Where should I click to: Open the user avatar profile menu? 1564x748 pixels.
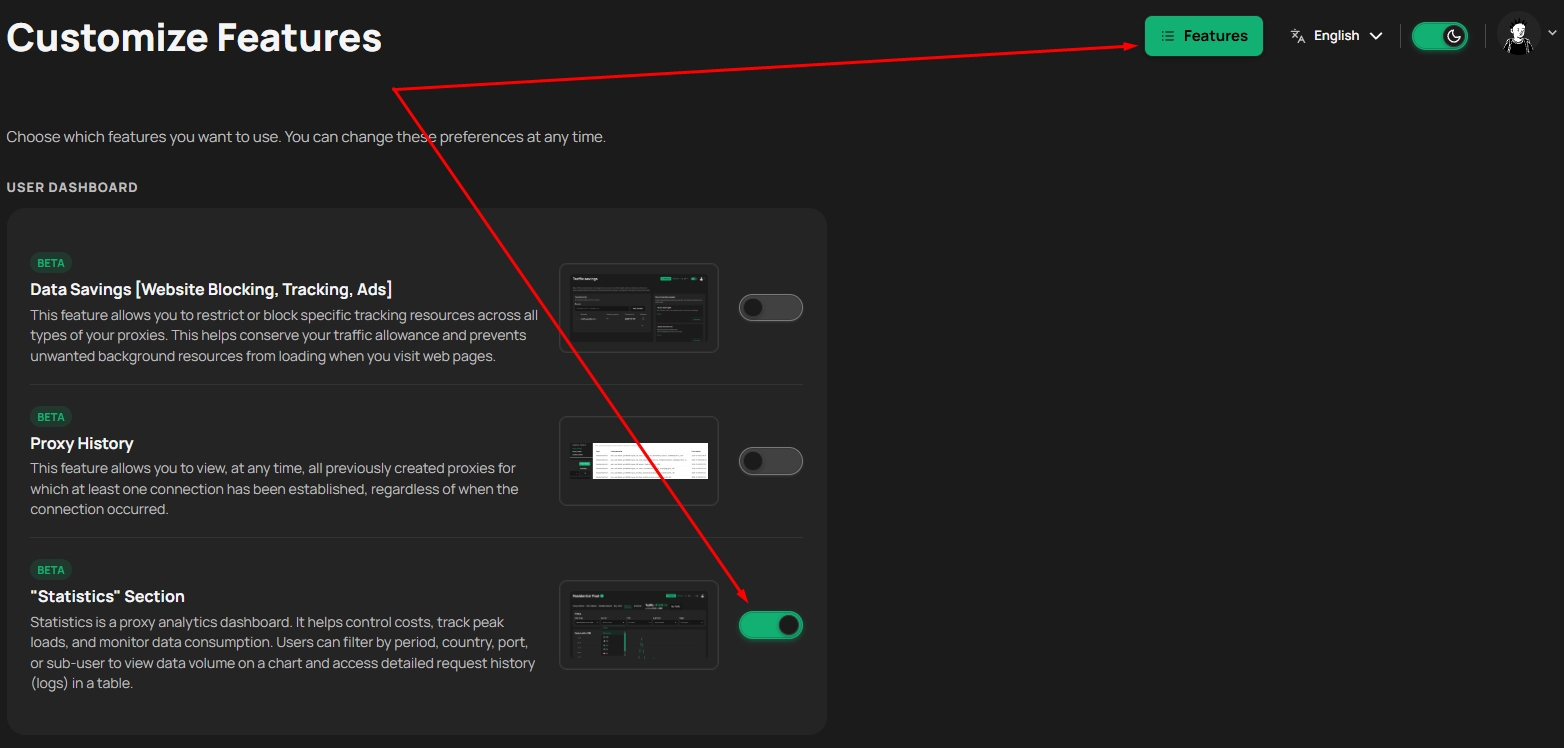tap(1518, 36)
